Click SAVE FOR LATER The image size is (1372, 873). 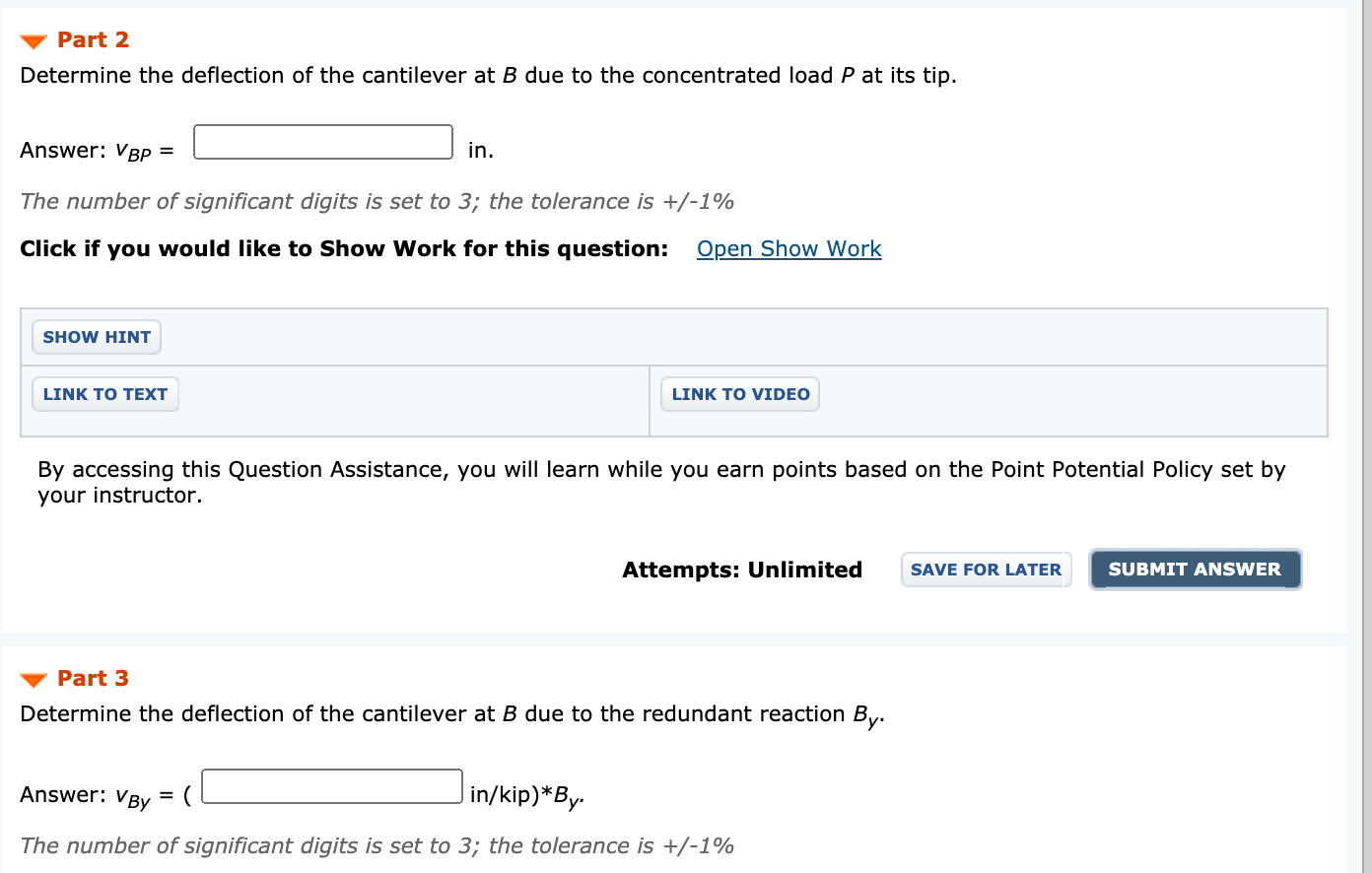[x=986, y=570]
